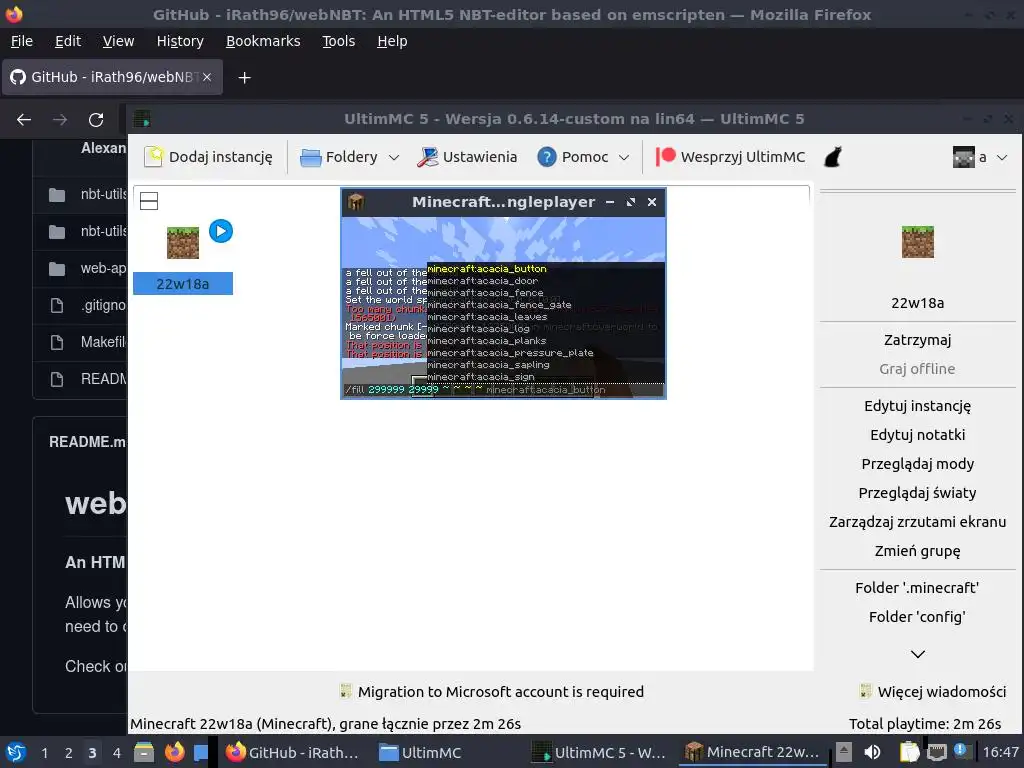Select minecraft:acacia_planks suggestion
Viewport: 1024px width, 768px height.
coord(487,340)
